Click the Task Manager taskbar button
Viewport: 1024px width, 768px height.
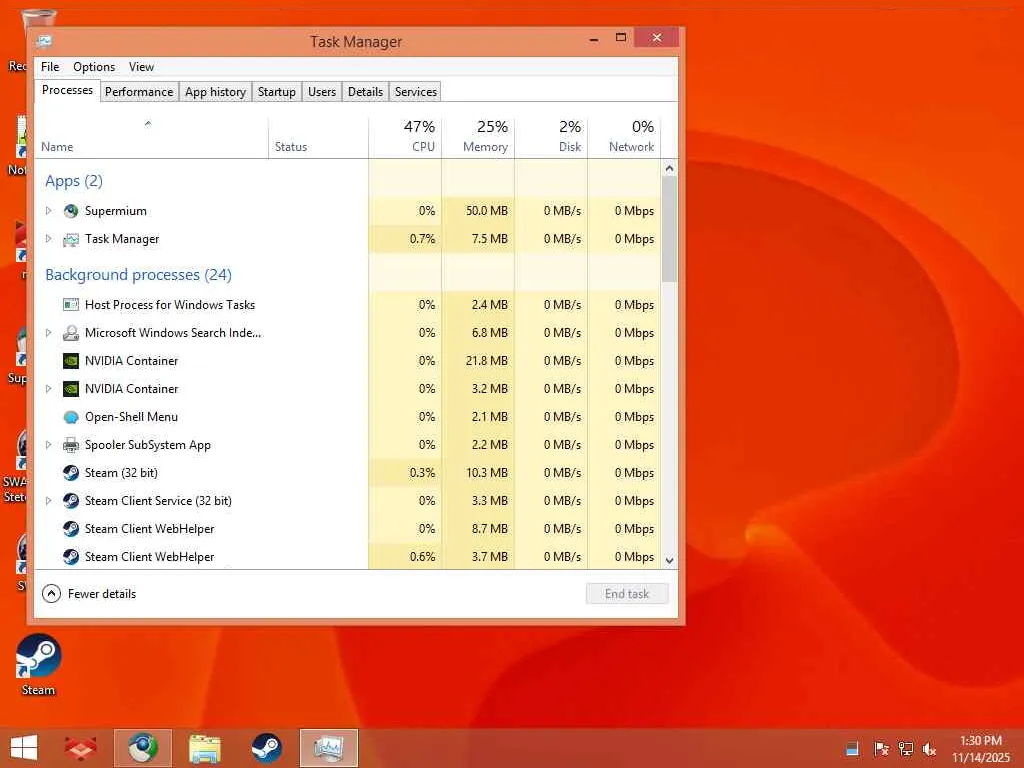pyautogui.click(x=328, y=748)
